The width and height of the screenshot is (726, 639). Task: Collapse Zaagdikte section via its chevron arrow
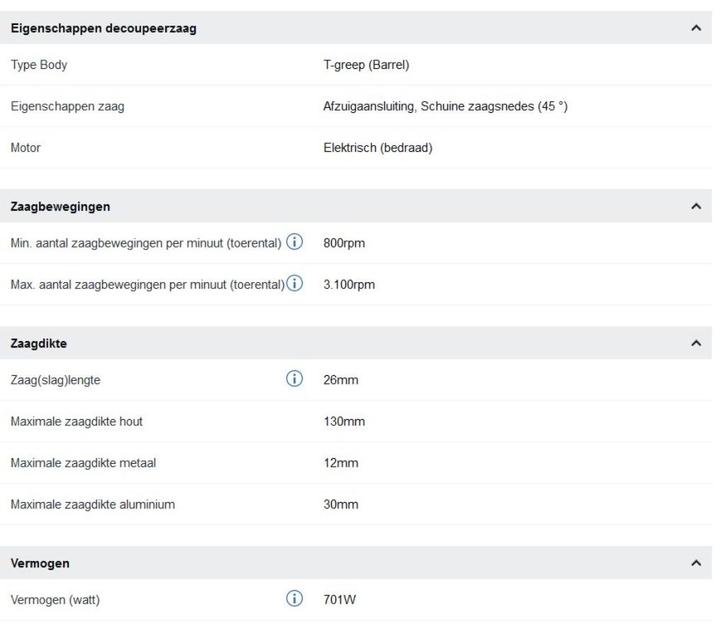(x=696, y=343)
